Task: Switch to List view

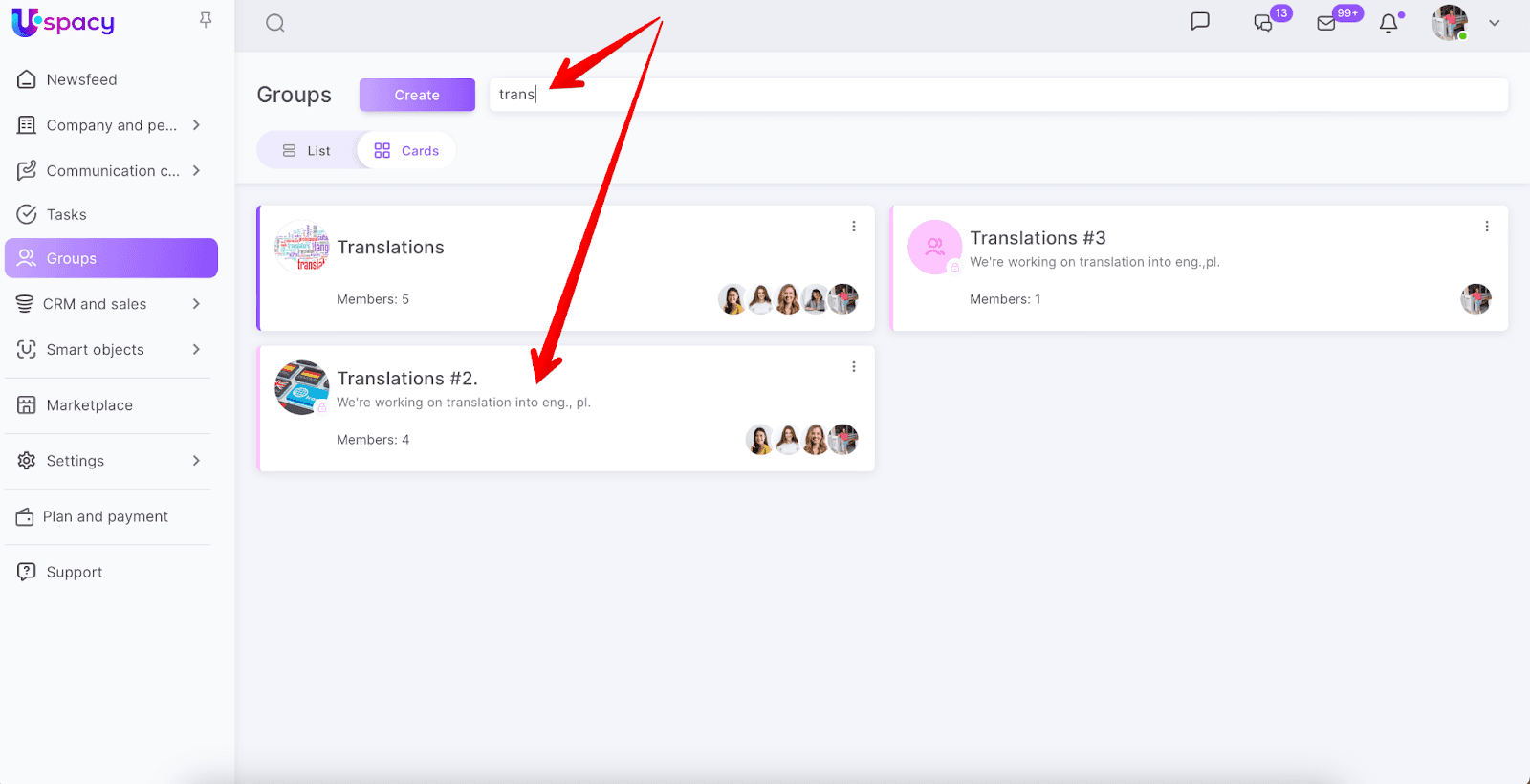Action: [x=307, y=151]
